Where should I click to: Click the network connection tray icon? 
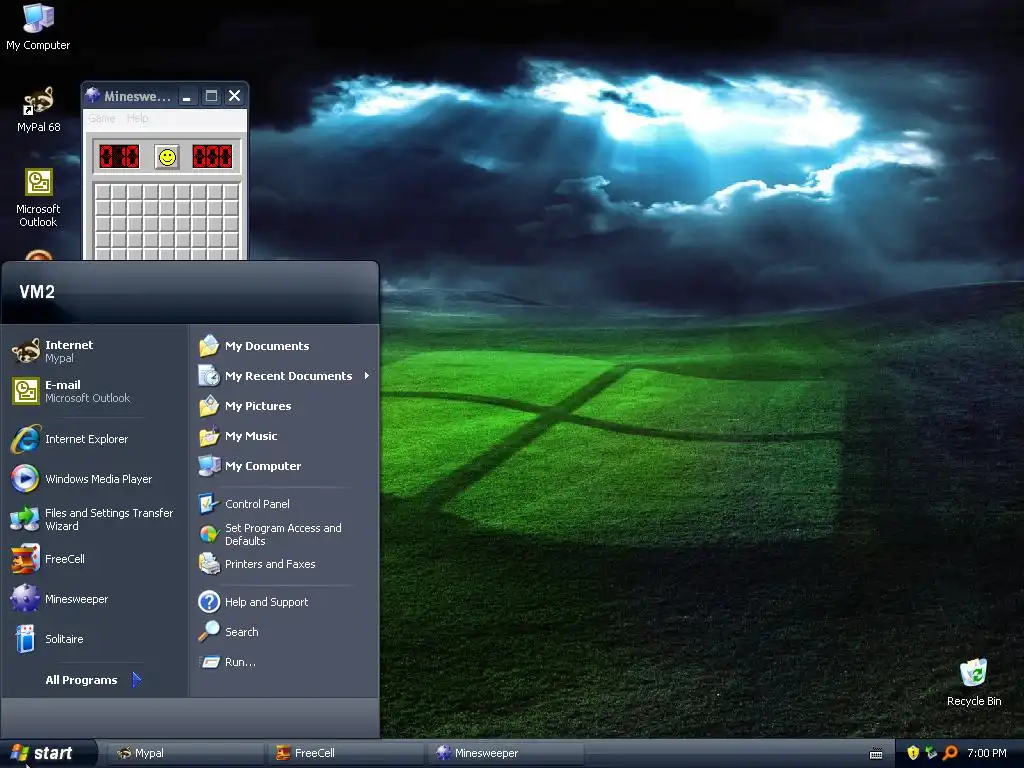[x=931, y=753]
